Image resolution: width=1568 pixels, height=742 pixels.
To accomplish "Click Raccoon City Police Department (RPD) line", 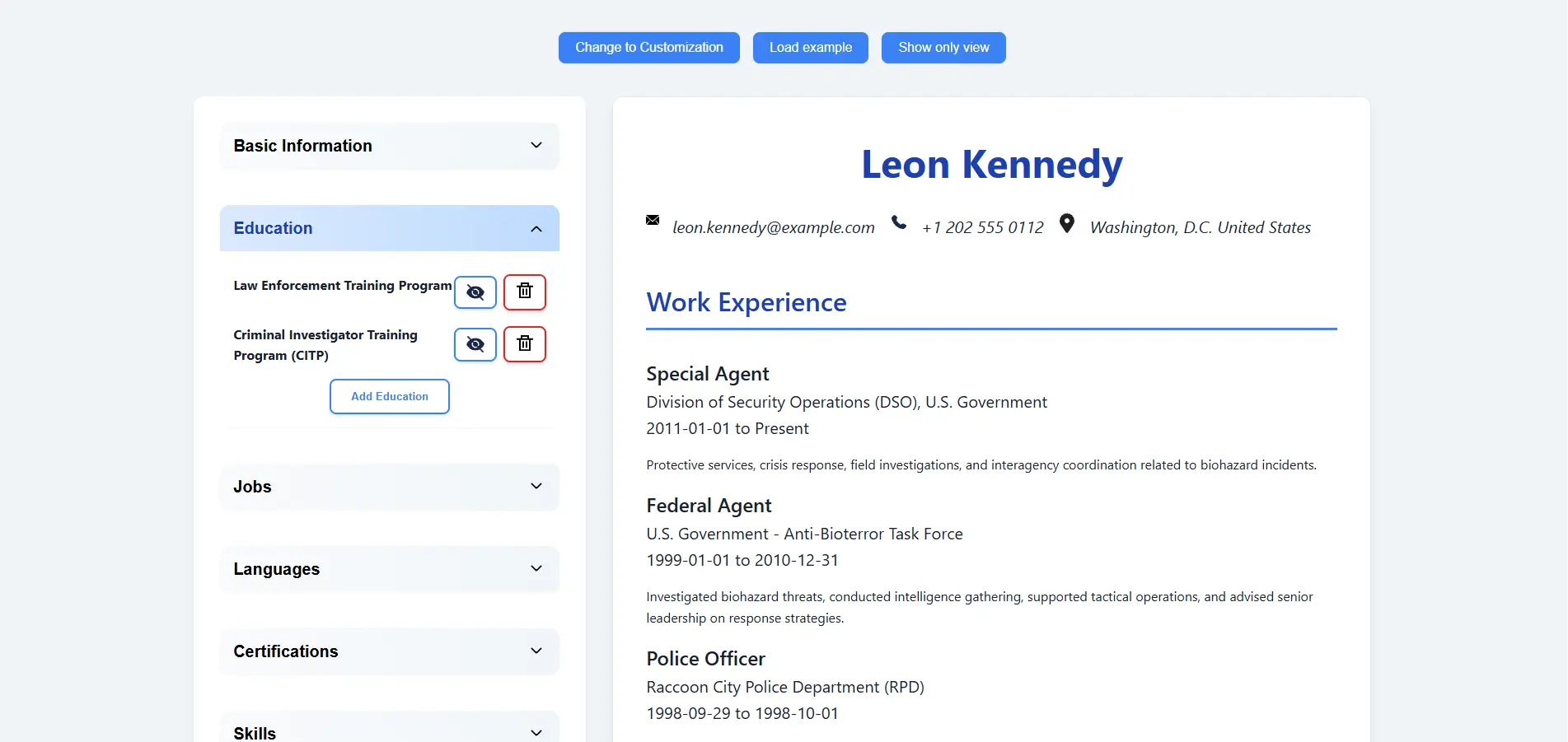I will point(785,688).
